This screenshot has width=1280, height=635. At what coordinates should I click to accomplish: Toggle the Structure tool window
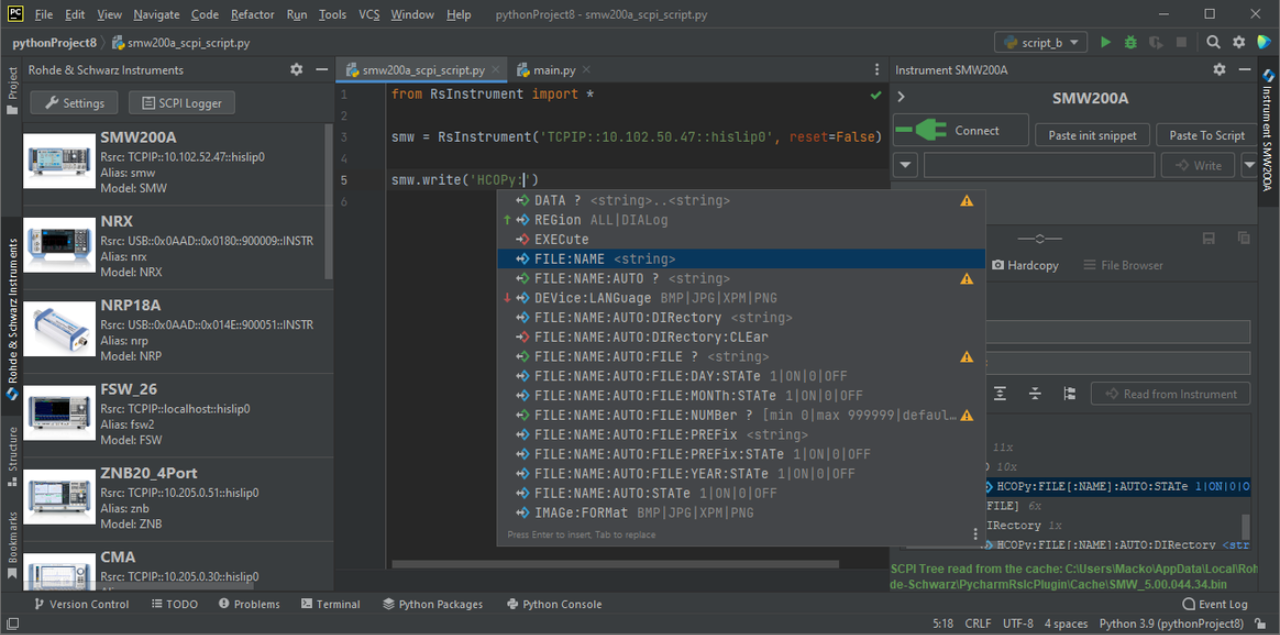12,456
